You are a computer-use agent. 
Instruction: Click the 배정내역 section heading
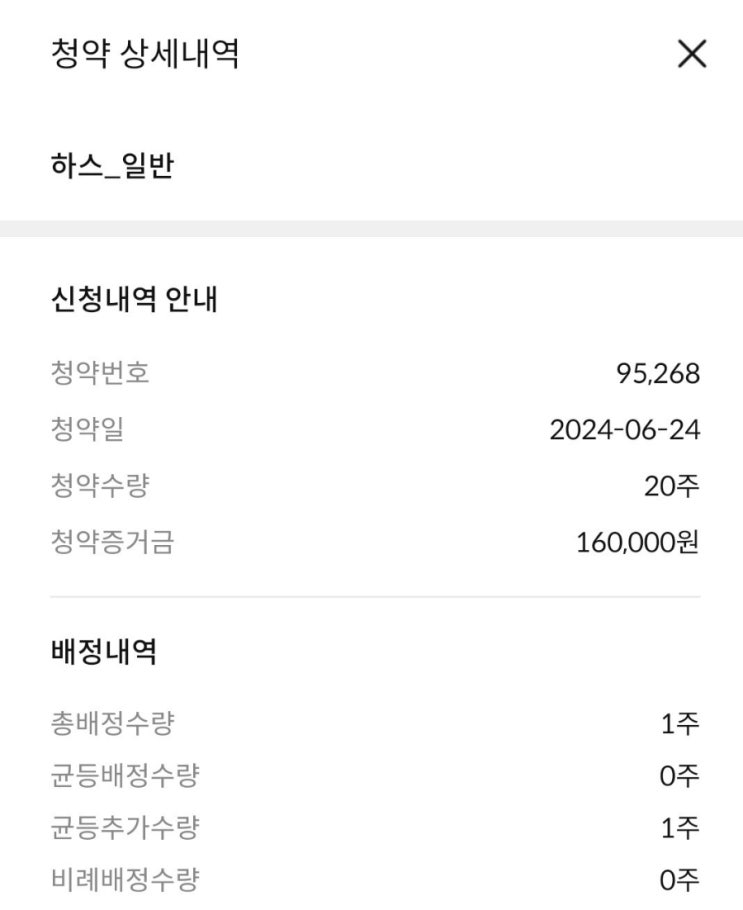click(x=103, y=652)
